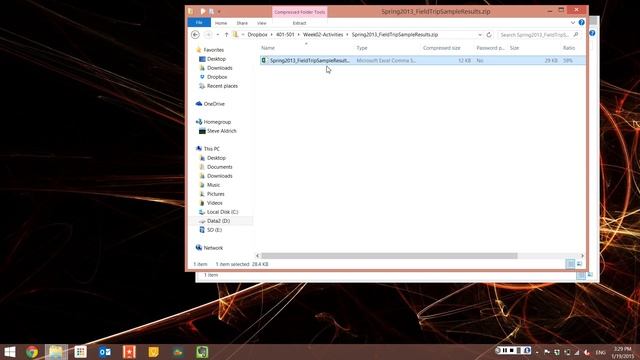Refresh the folder view
The image size is (640, 360).
(x=489, y=35)
